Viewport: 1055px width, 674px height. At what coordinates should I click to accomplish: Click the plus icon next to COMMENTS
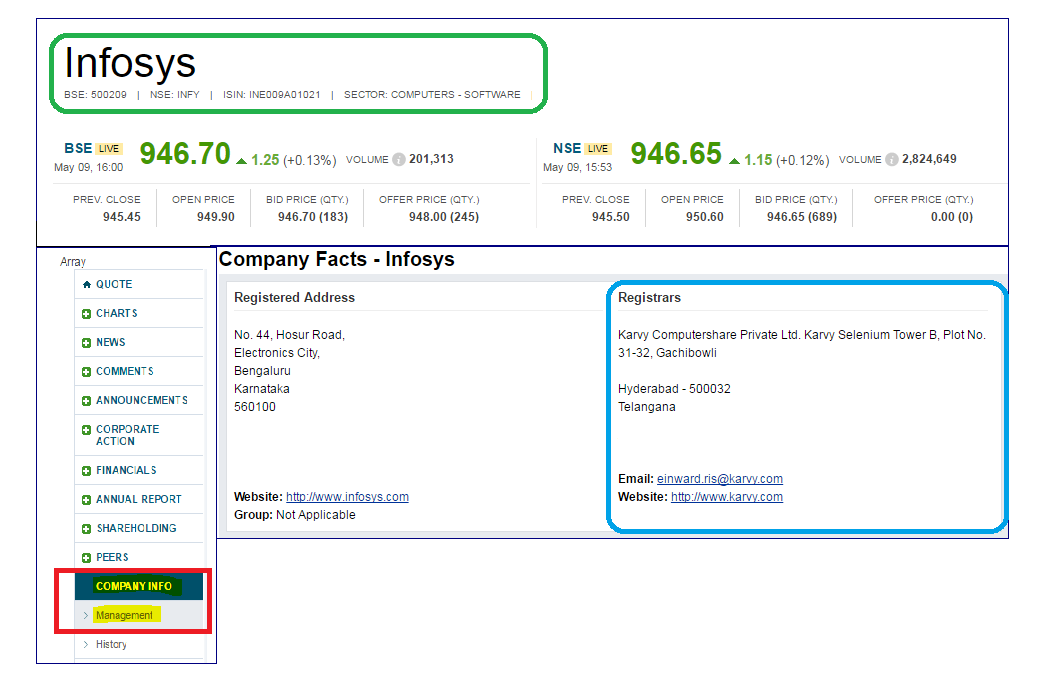[x=86, y=372]
